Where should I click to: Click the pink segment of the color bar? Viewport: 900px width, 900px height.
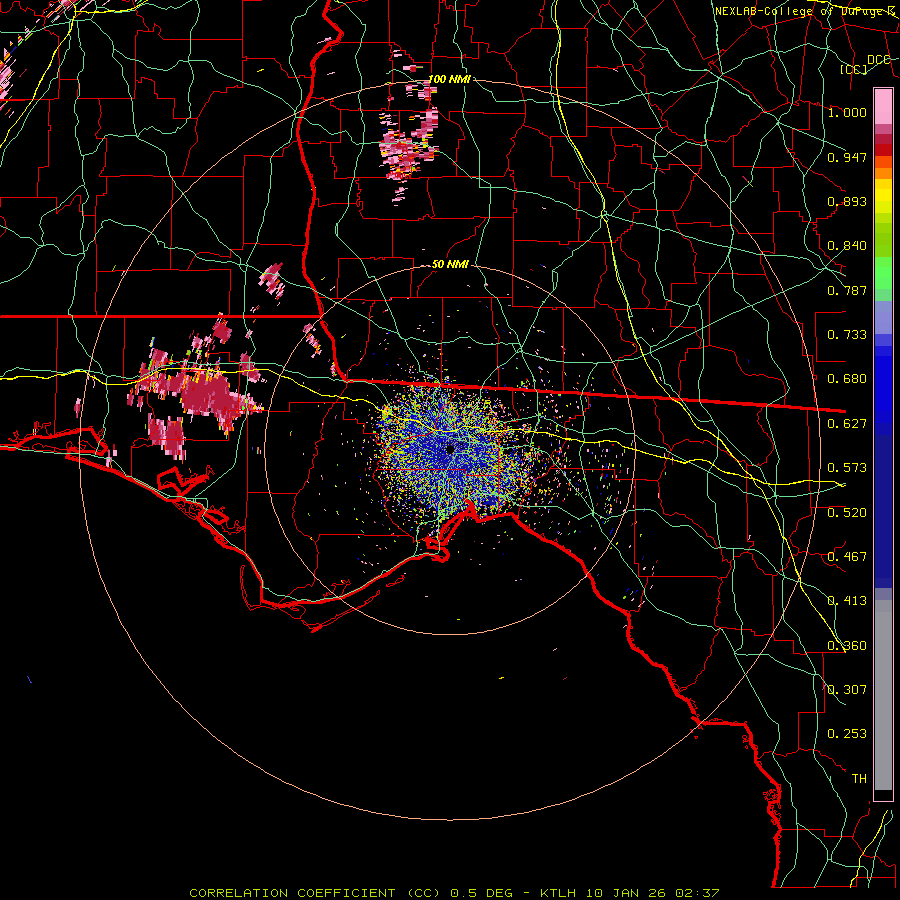(x=883, y=107)
